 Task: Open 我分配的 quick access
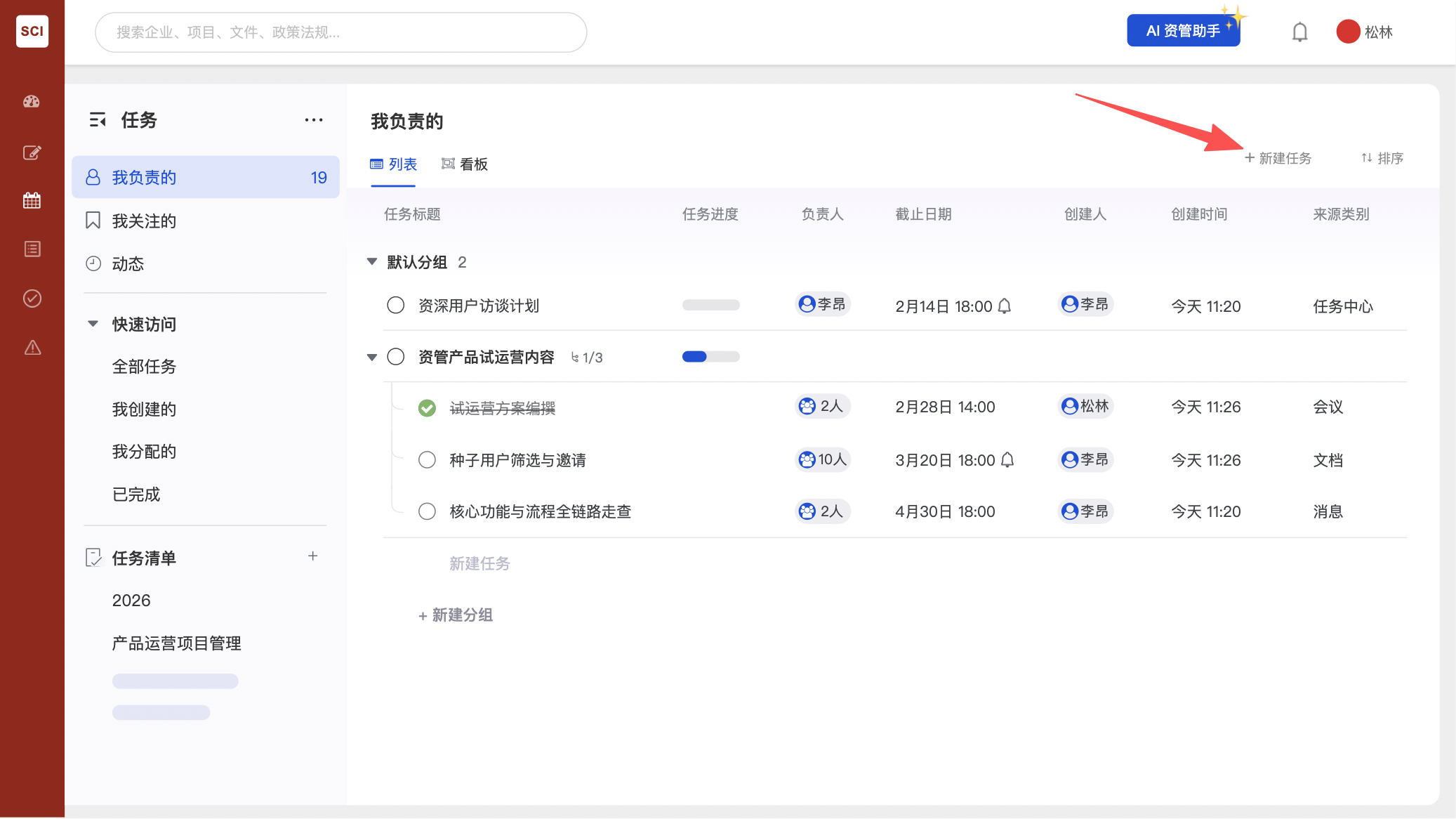144,452
